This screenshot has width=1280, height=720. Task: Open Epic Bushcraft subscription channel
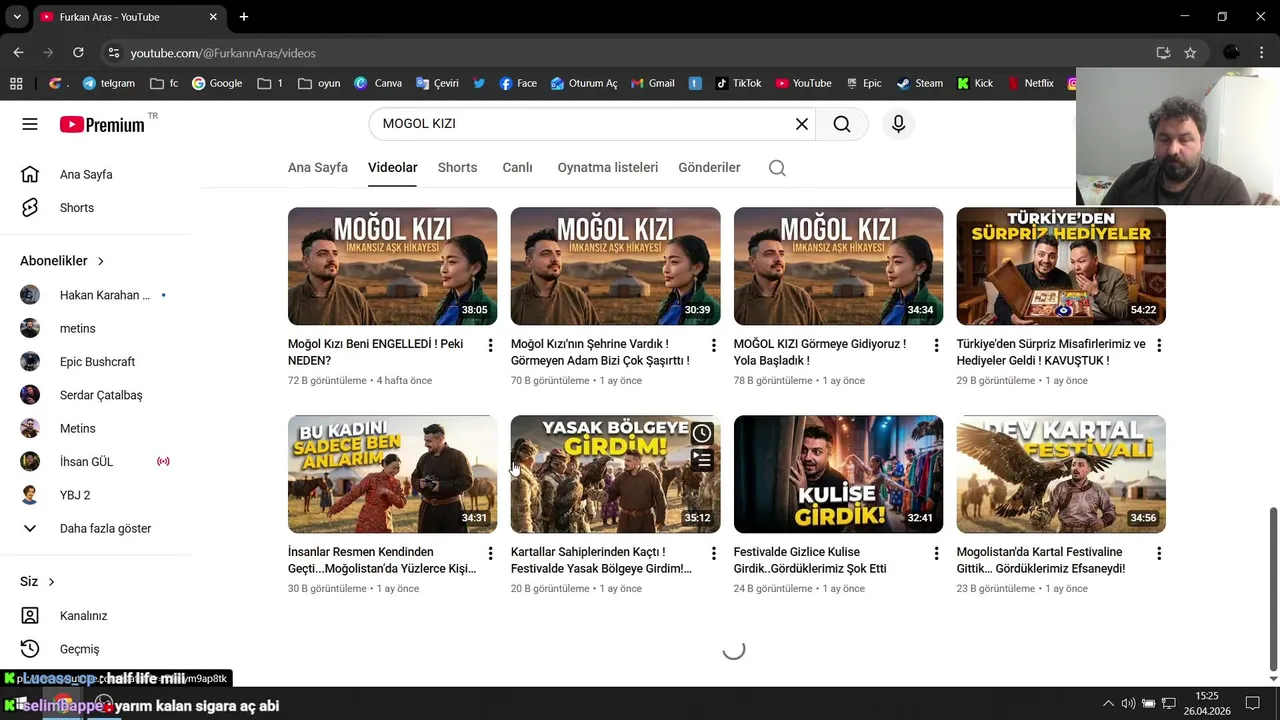[96, 362]
